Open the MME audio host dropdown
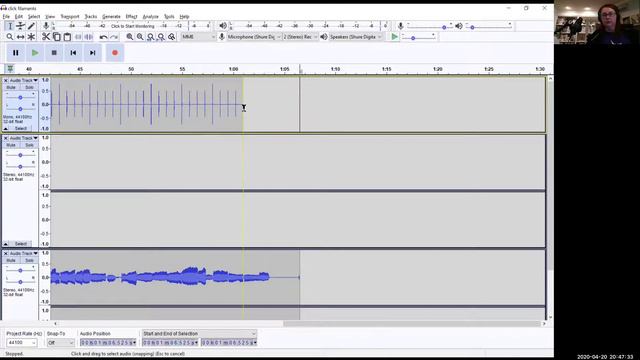 [x=198, y=37]
